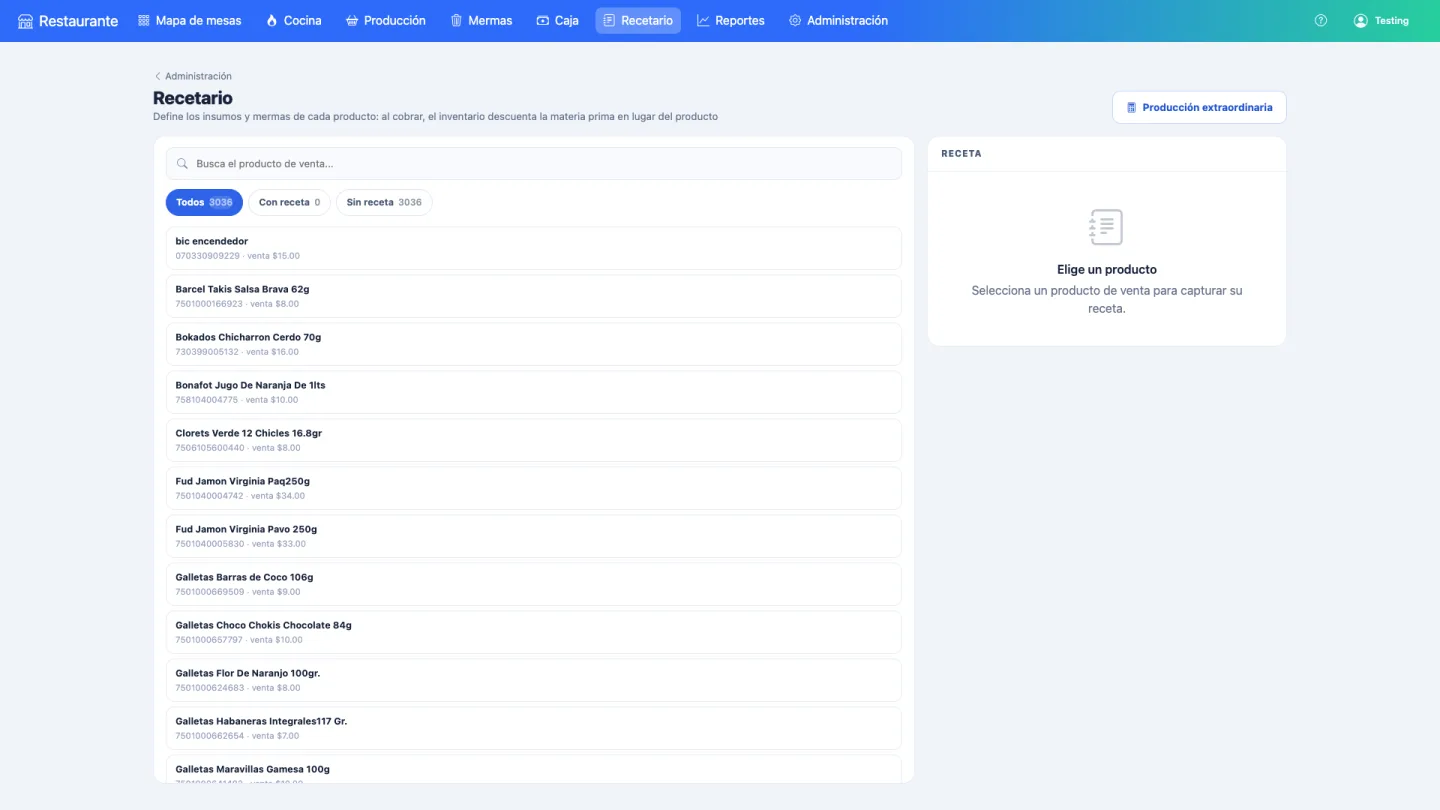Screen dimensions: 1440x810
Task: Click the Administración gear icon
Action: [x=795, y=21]
